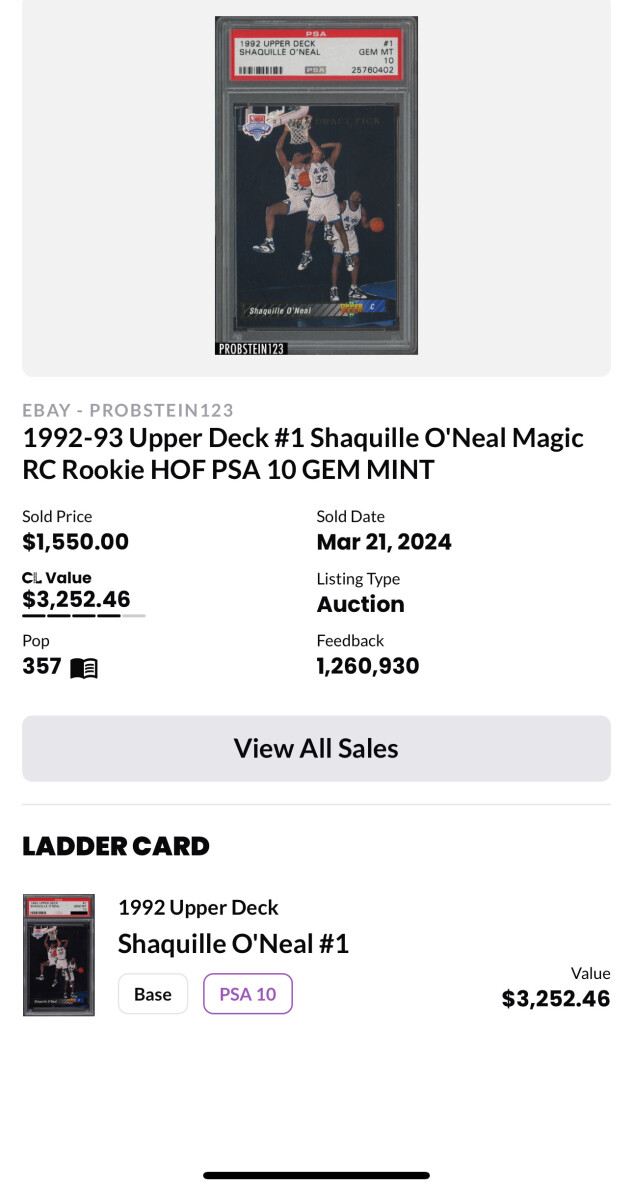The width and height of the screenshot is (633, 1191).
Task: Open the EBAY - PROBSTEIN123 seller link
Action: click(x=128, y=410)
